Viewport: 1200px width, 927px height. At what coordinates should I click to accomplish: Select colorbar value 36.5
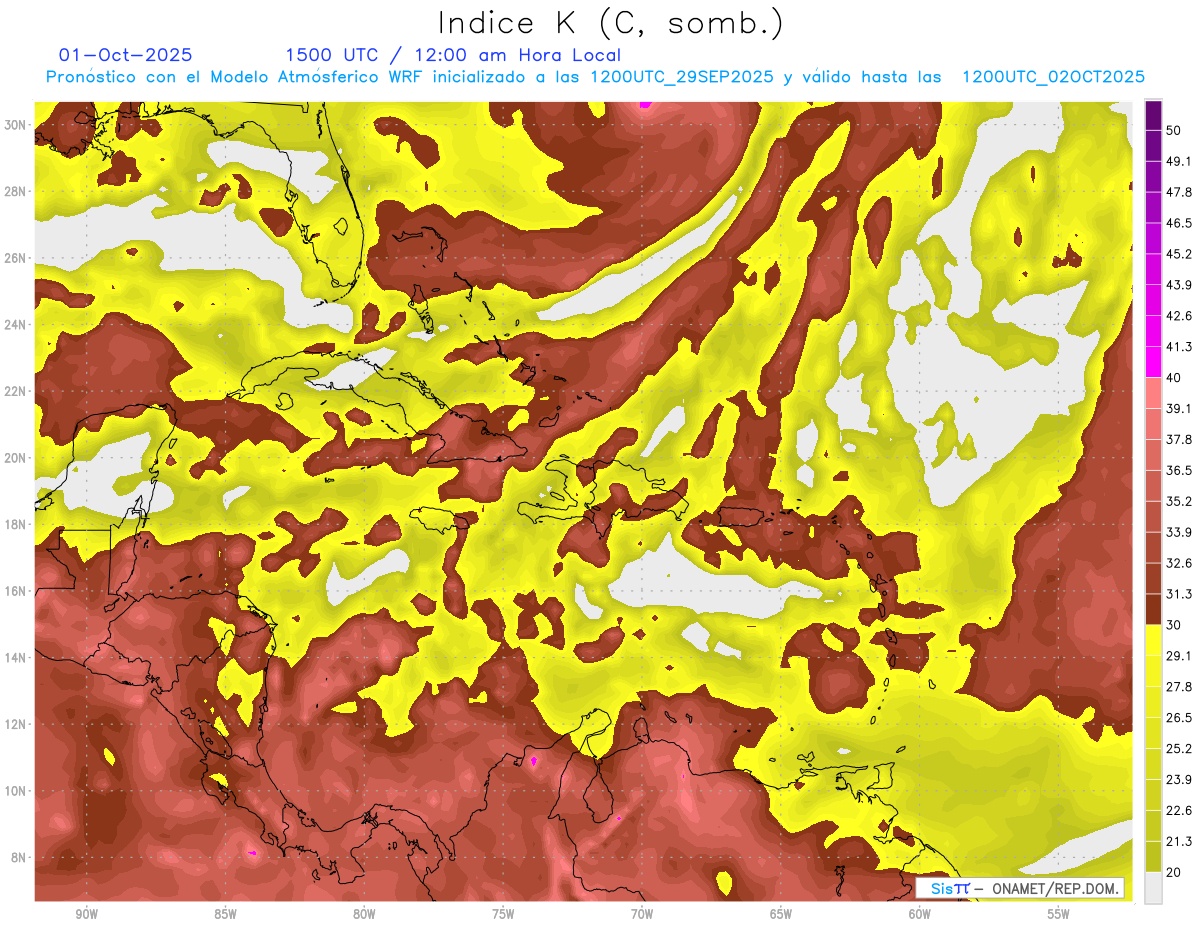click(x=1179, y=470)
